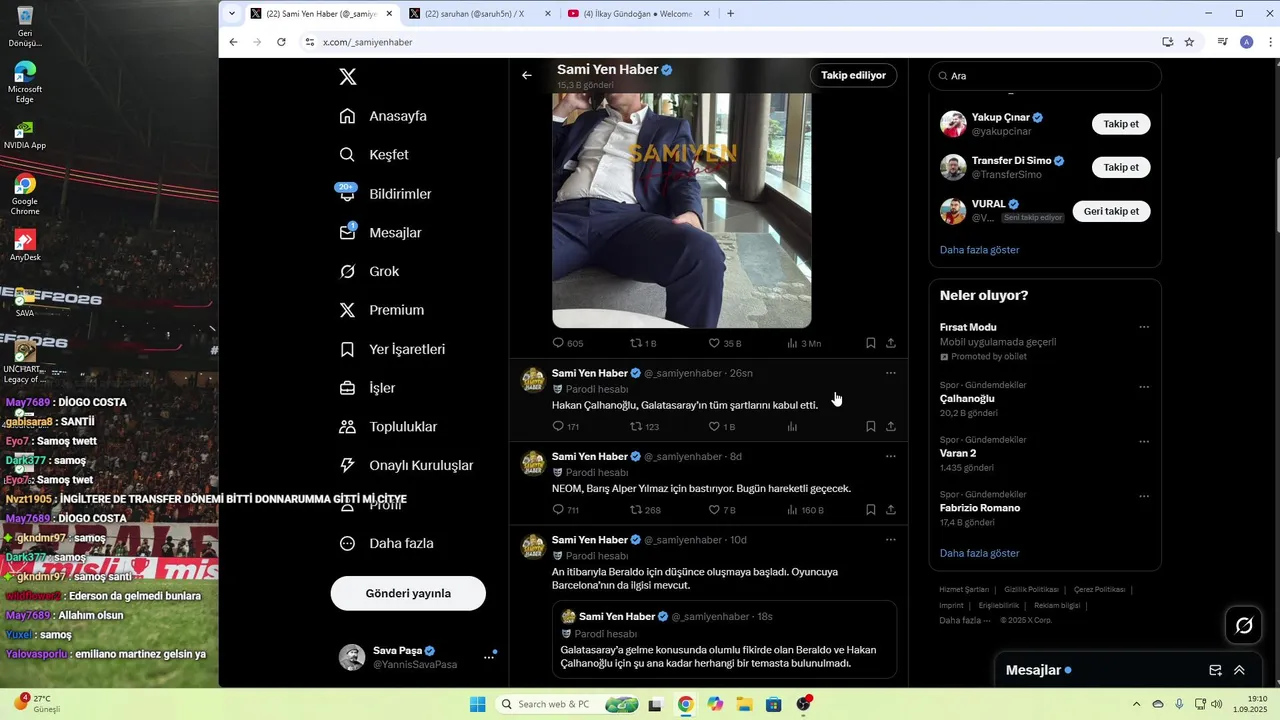The height and width of the screenshot is (720, 1280).
Task: Reload the page in Chrome
Action: [281, 42]
